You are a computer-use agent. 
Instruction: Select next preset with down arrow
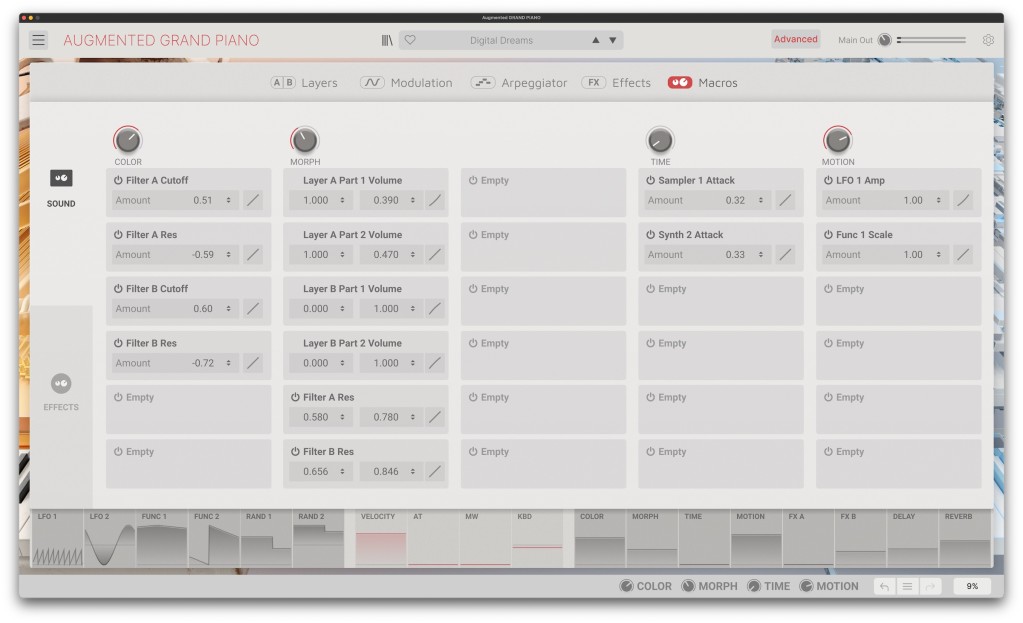click(613, 40)
